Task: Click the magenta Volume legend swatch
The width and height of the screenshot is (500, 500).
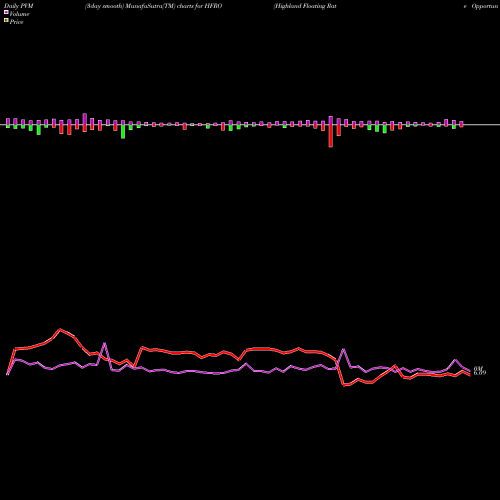Action: pos(6,12)
